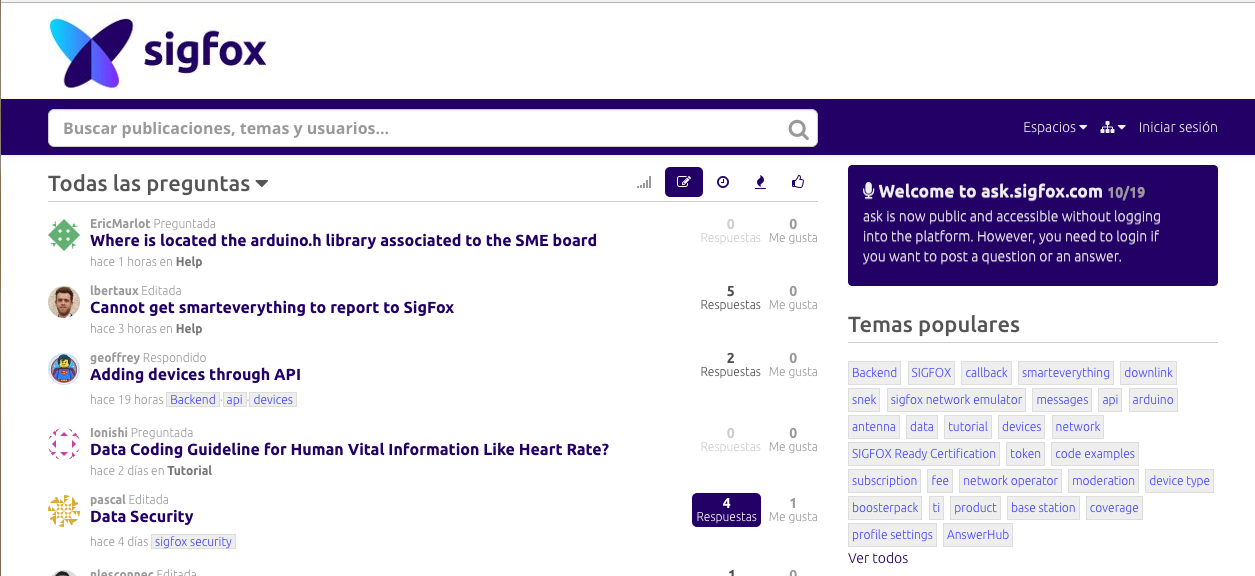
Task: Select popular topic tag 'boosterpack'
Action: pyautogui.click(x=885, y=508)
